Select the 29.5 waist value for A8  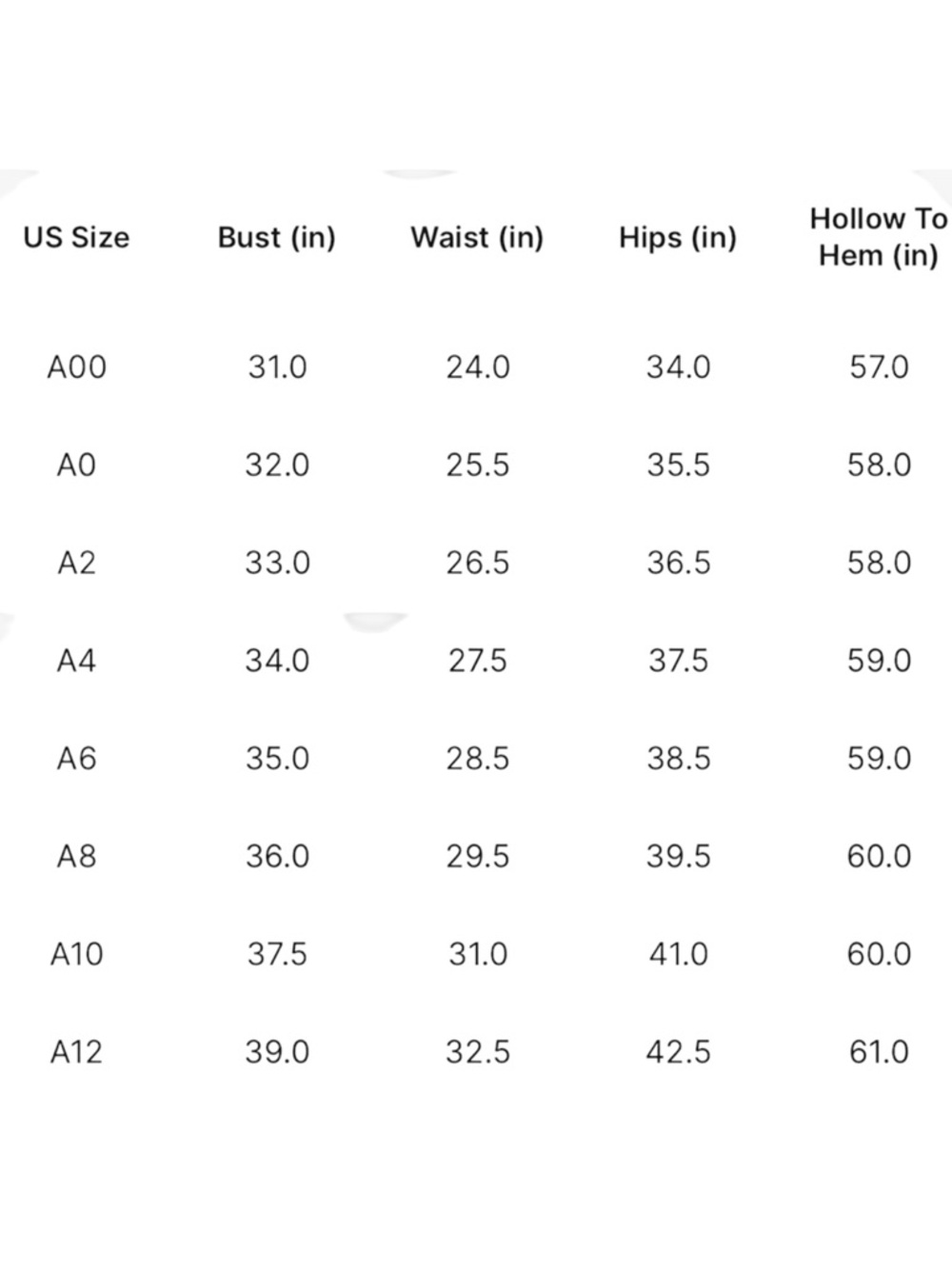click(x=478, y=857)
